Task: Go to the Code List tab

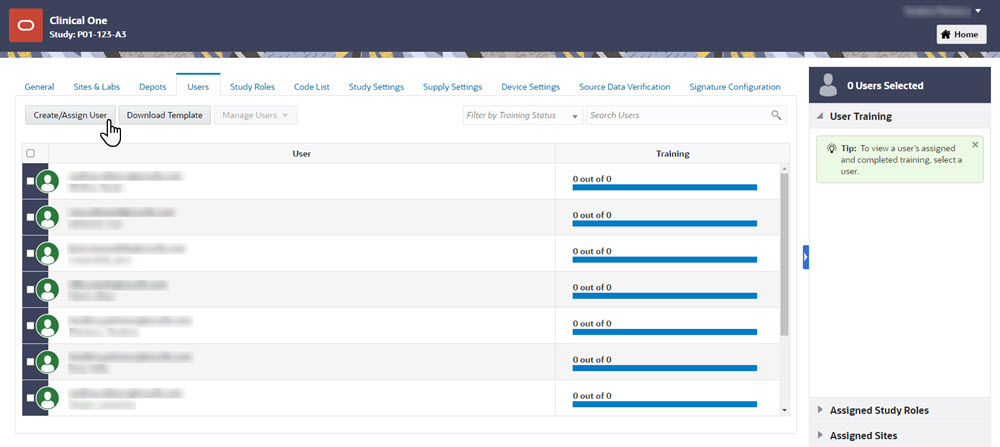Action: coord(312,87)
